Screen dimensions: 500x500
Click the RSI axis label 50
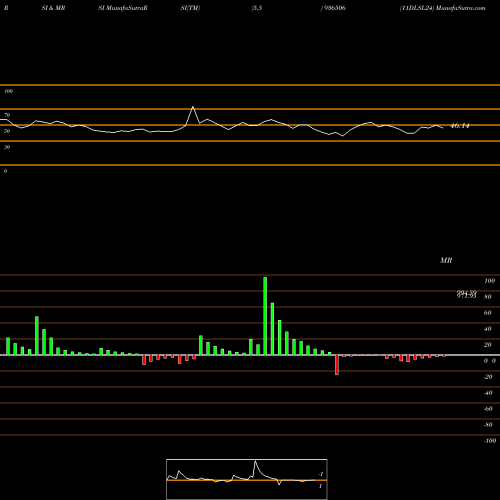(7, 131)
